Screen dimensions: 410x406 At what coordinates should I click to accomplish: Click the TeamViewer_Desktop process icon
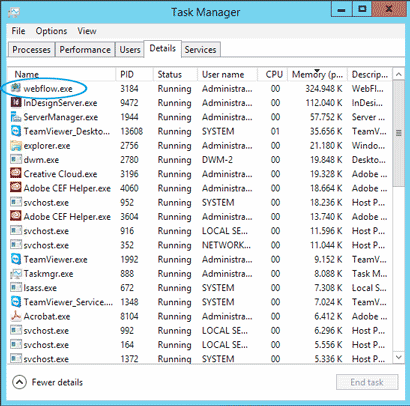tap(16, 131)
